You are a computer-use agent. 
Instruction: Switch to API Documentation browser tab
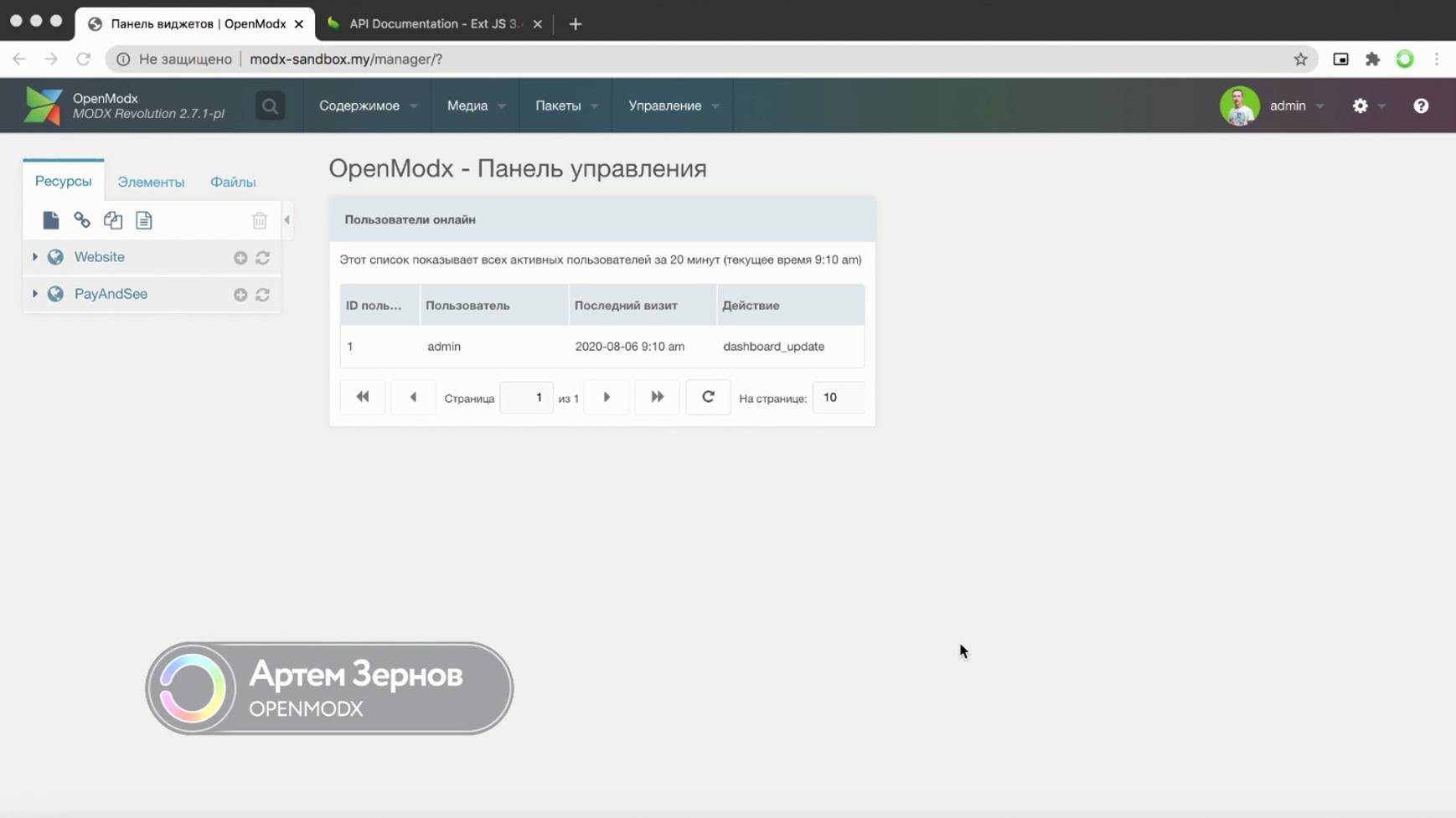tap(434, 23)
